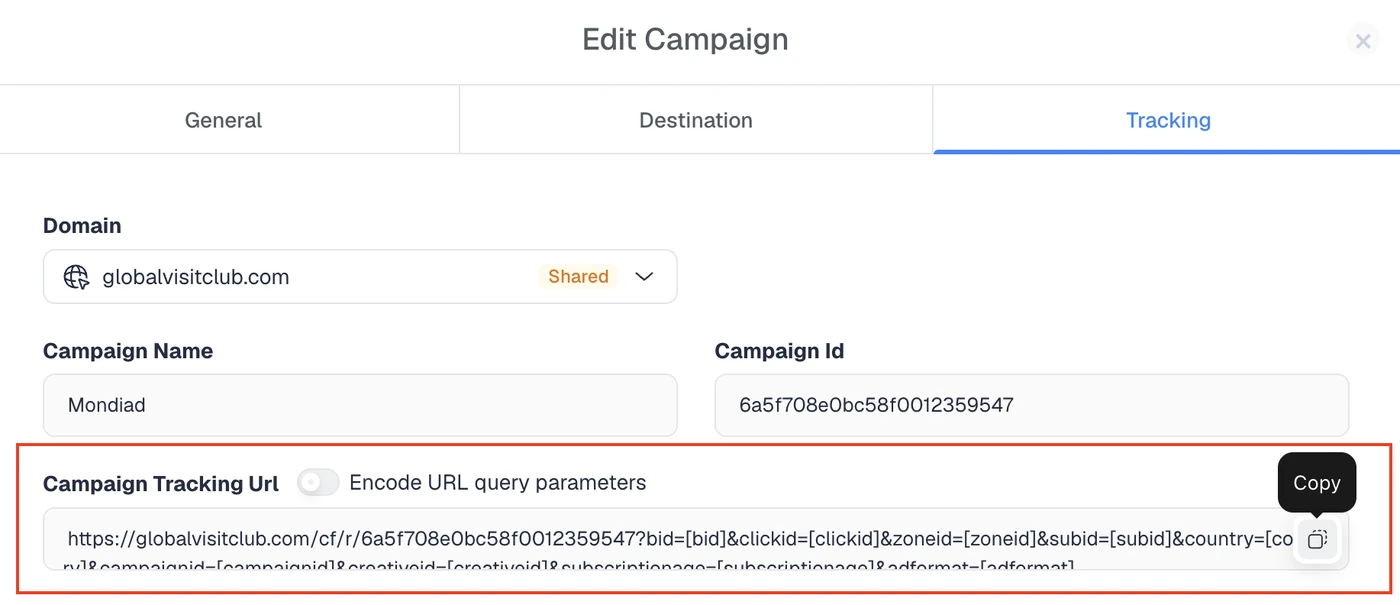The height and width of the screenshot is (605, 1400).
Task: Switch to the General tab
Action: (x=223, y=120)
